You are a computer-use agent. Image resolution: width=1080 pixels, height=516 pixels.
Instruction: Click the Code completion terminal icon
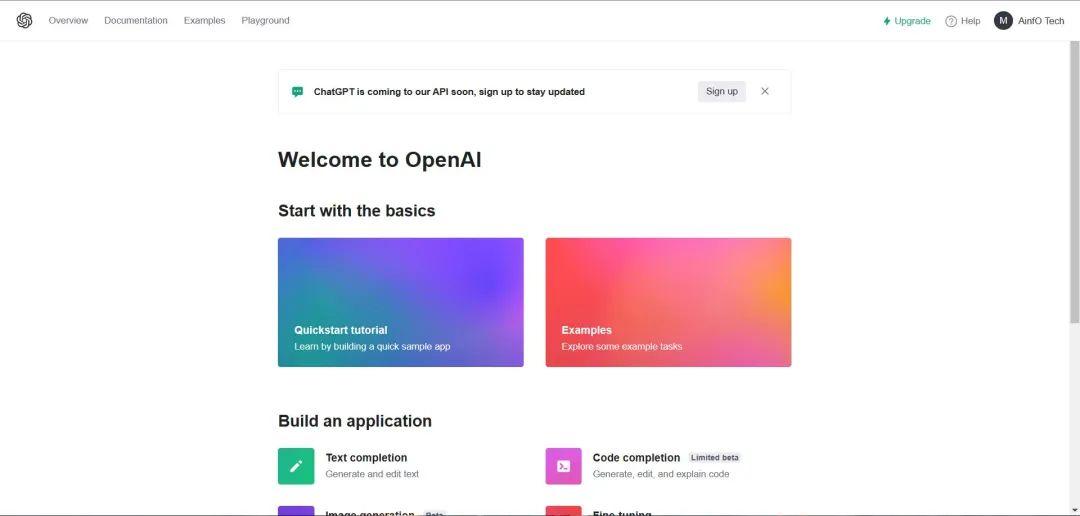click(563, 466)
